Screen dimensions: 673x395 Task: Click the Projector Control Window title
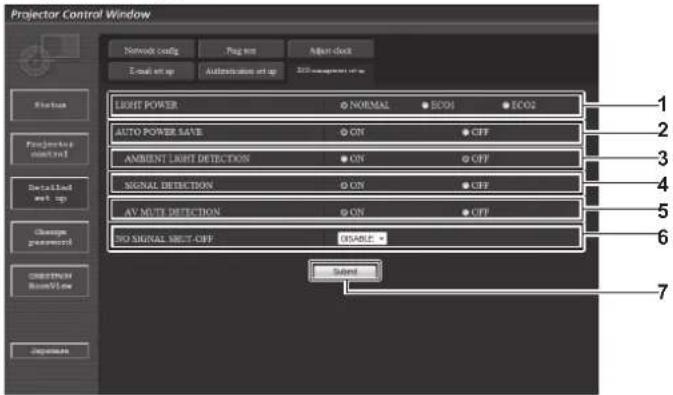click(x=81, y=15)
